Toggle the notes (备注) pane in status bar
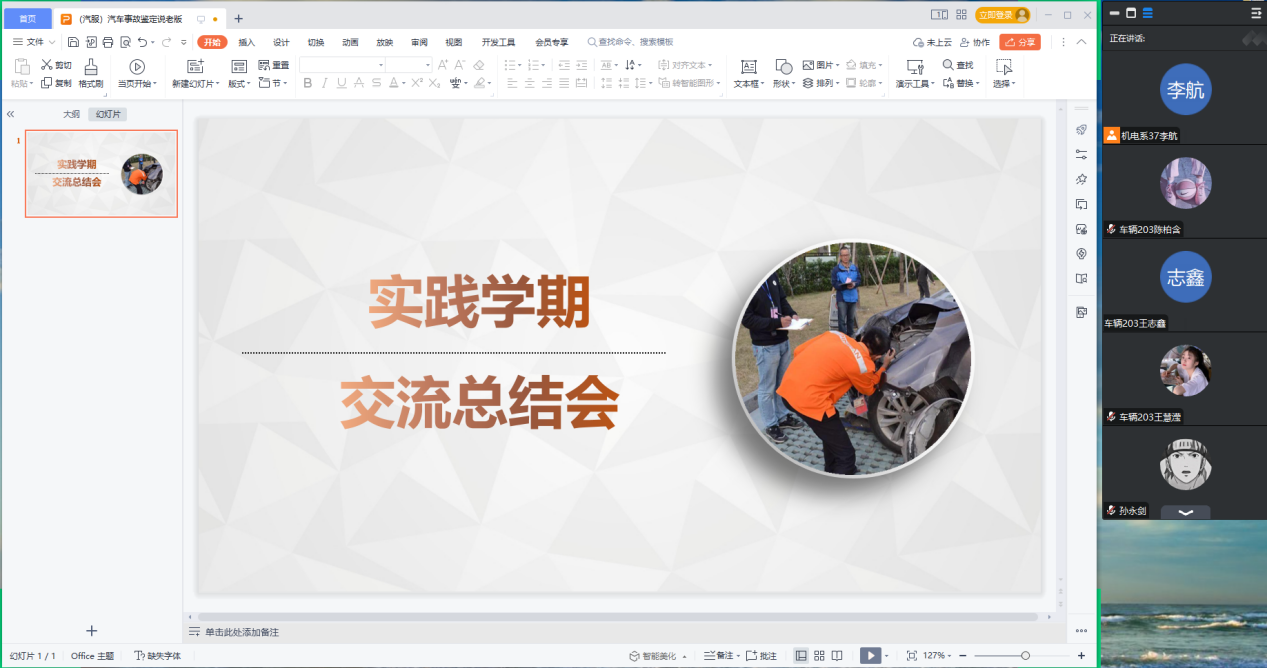 click(x=716, y=656)
